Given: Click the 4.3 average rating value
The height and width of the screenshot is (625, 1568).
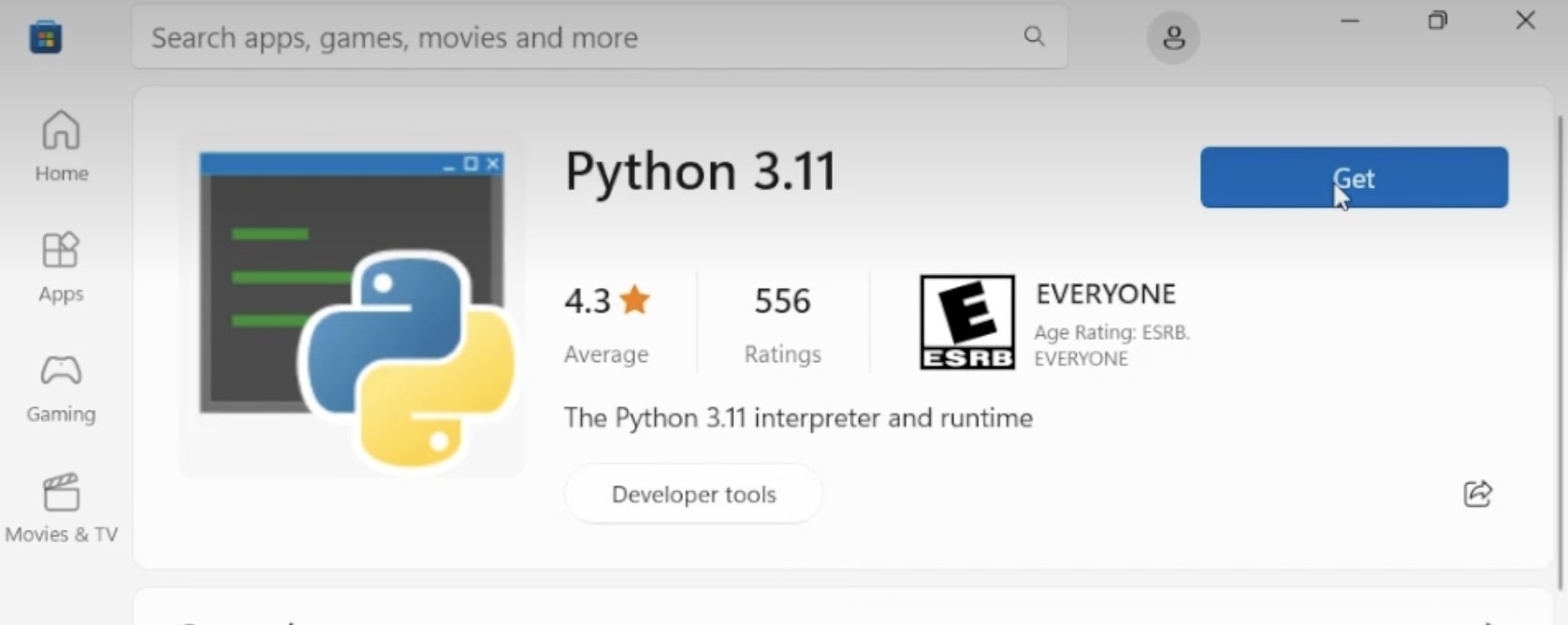Looking at the screenshot, I should 587,301.
